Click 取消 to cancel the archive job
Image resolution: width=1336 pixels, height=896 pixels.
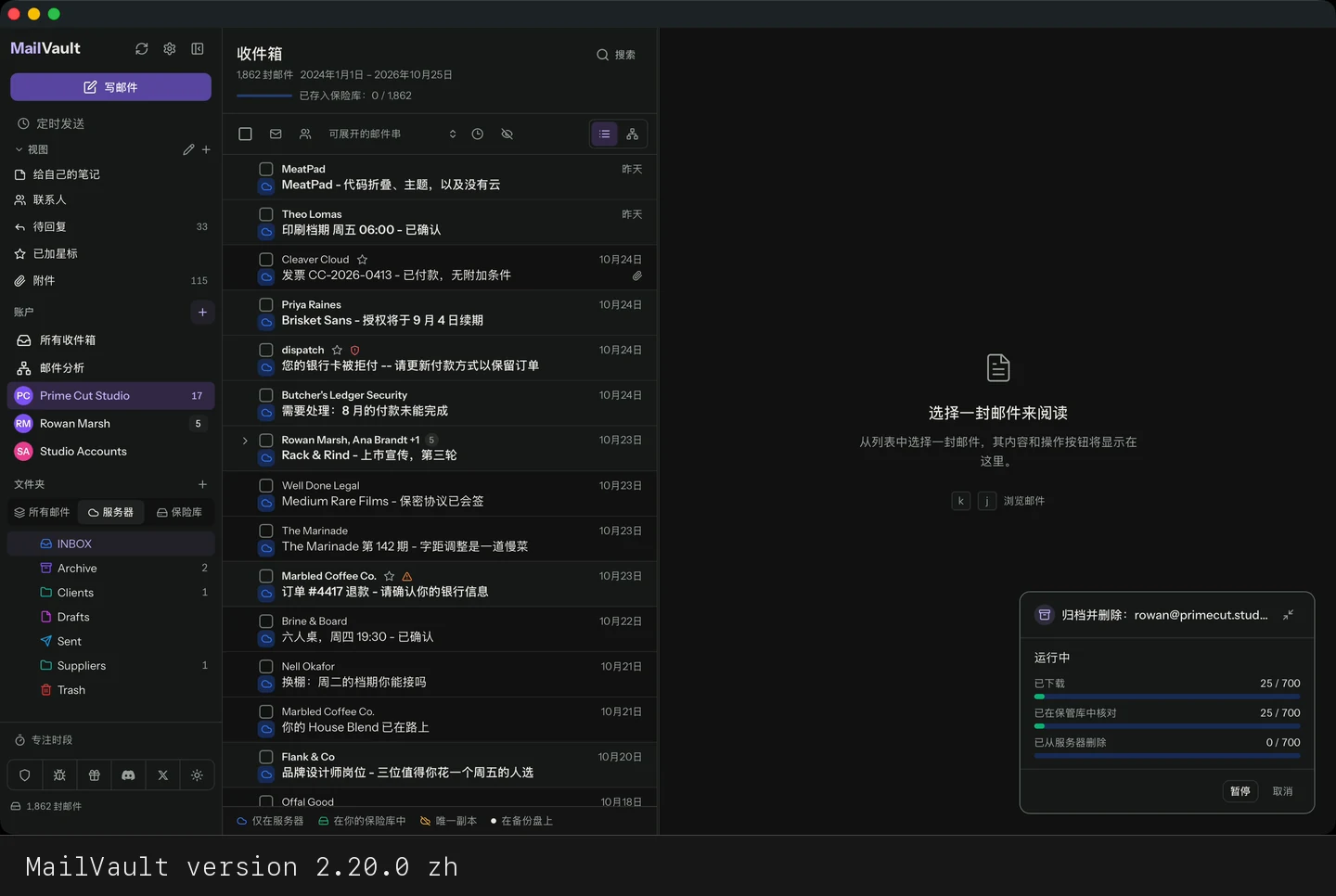coord(1283,791)
